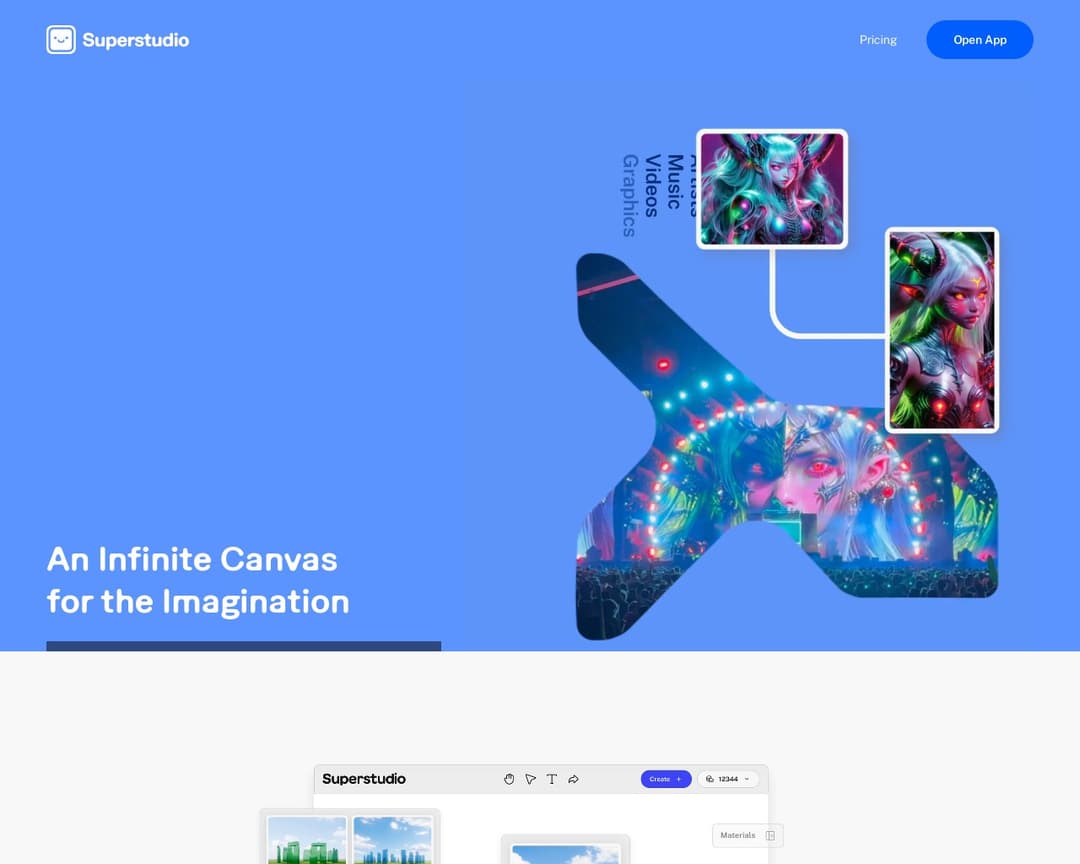
Task: Click the credits coin icon beside 12344
Action: [709, 779]
